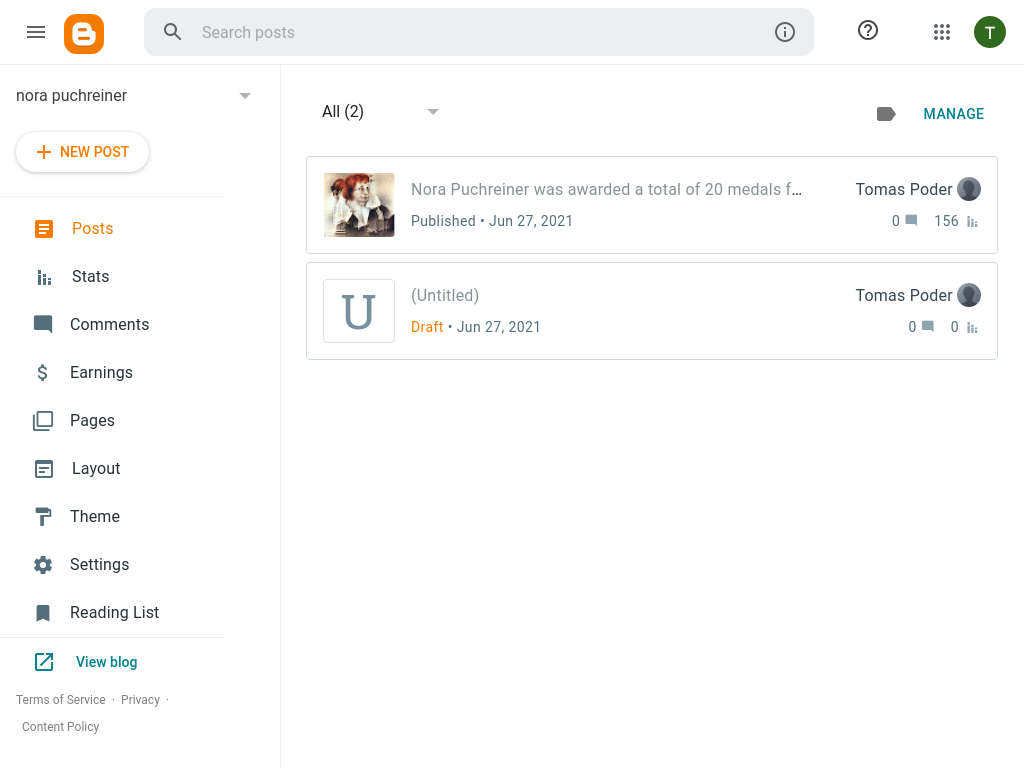Open the All (2) posts filter dropdown
This screenshot has height=768, width=1024.
click(x=433, y=112)
